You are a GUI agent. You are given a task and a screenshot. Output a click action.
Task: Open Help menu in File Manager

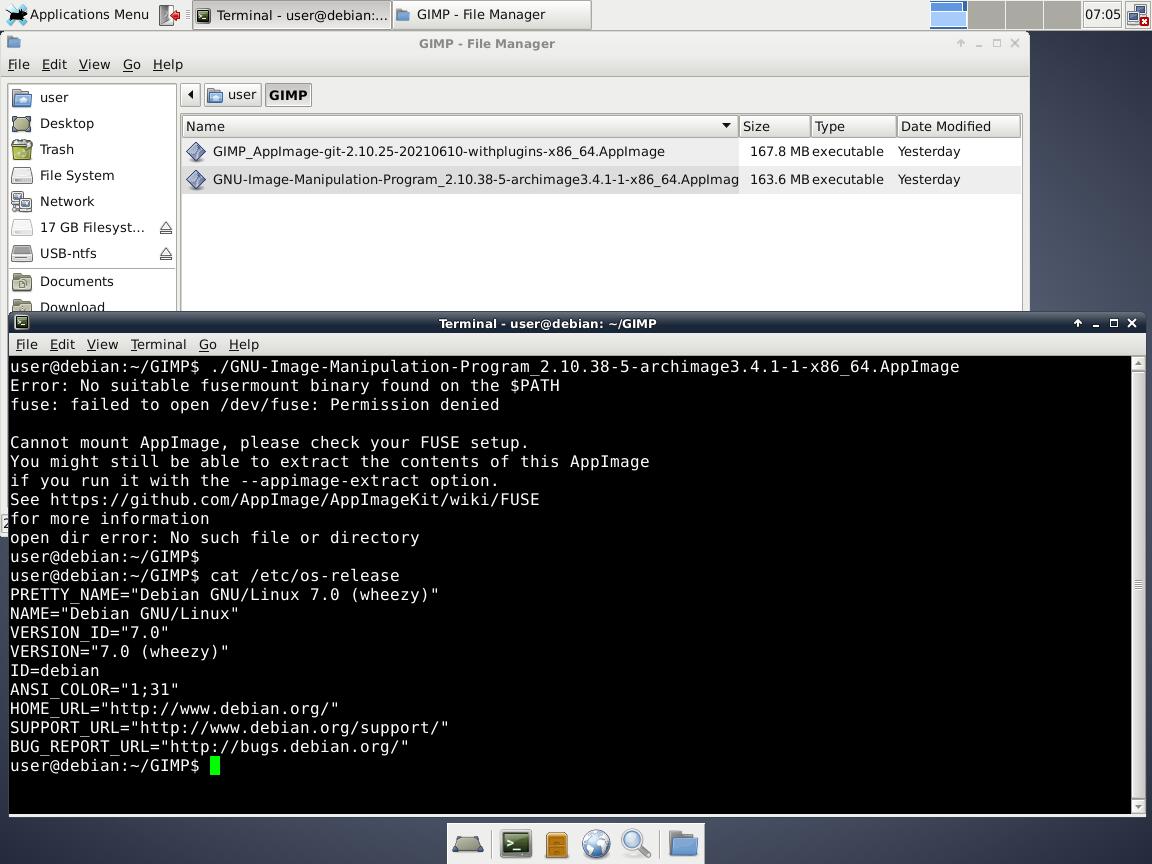click(x=168, y=65)
